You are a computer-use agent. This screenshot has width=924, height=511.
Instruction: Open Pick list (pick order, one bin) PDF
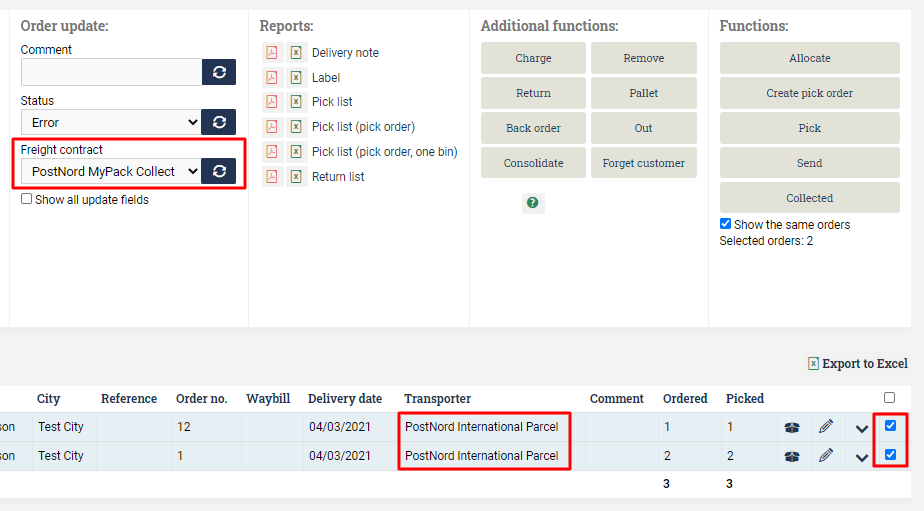click(272, 151)
